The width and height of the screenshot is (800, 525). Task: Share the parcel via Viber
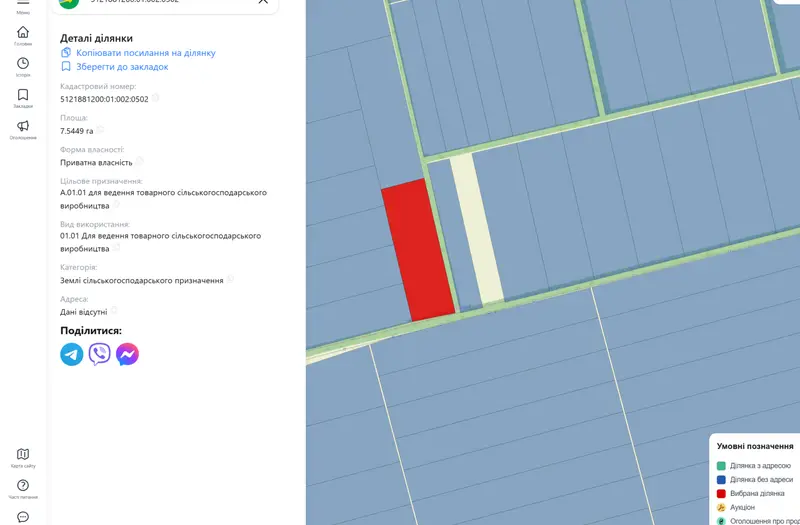(99, 354)
